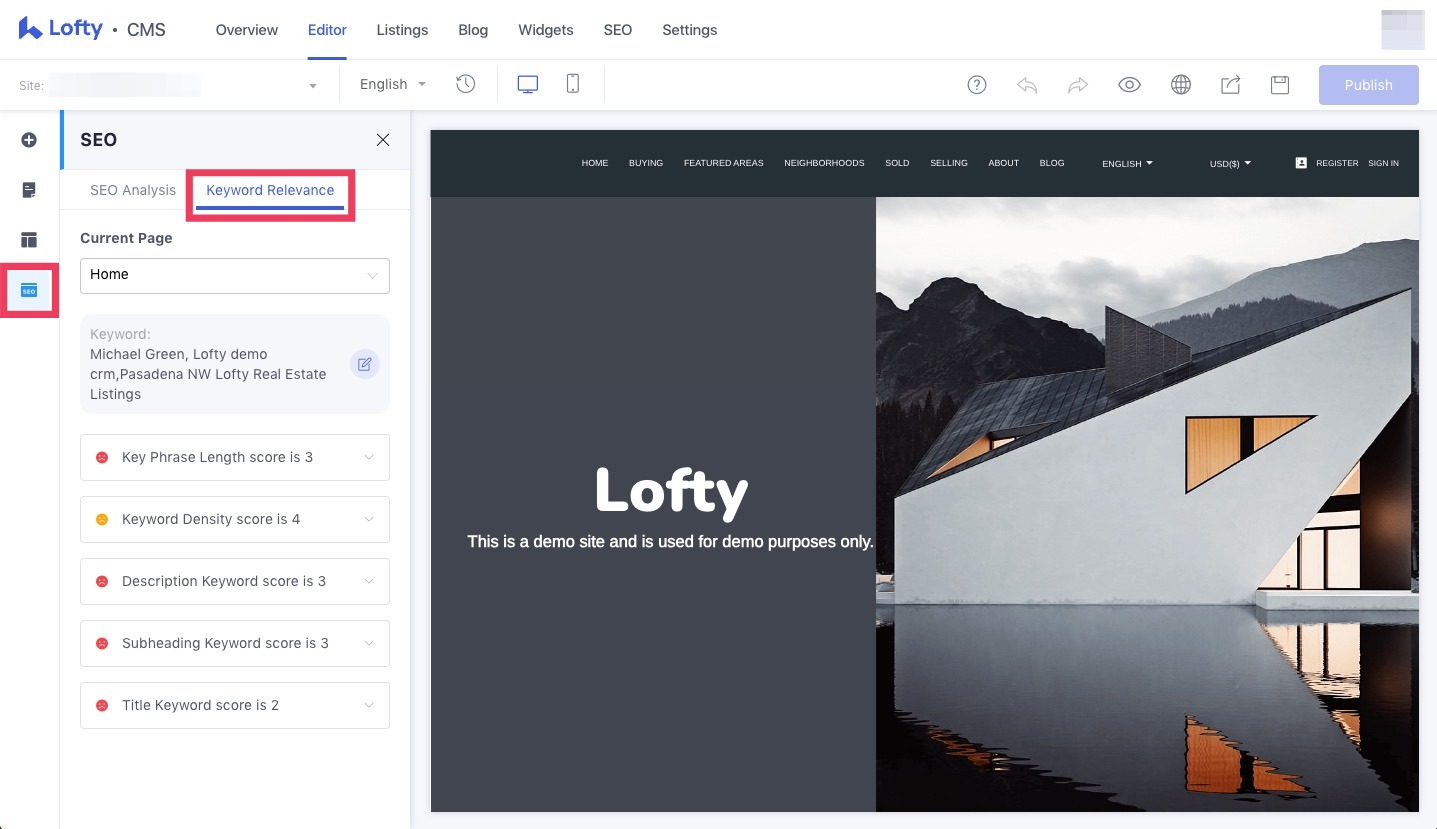Expand Description Keyword score row

click(x=235, y=581)
